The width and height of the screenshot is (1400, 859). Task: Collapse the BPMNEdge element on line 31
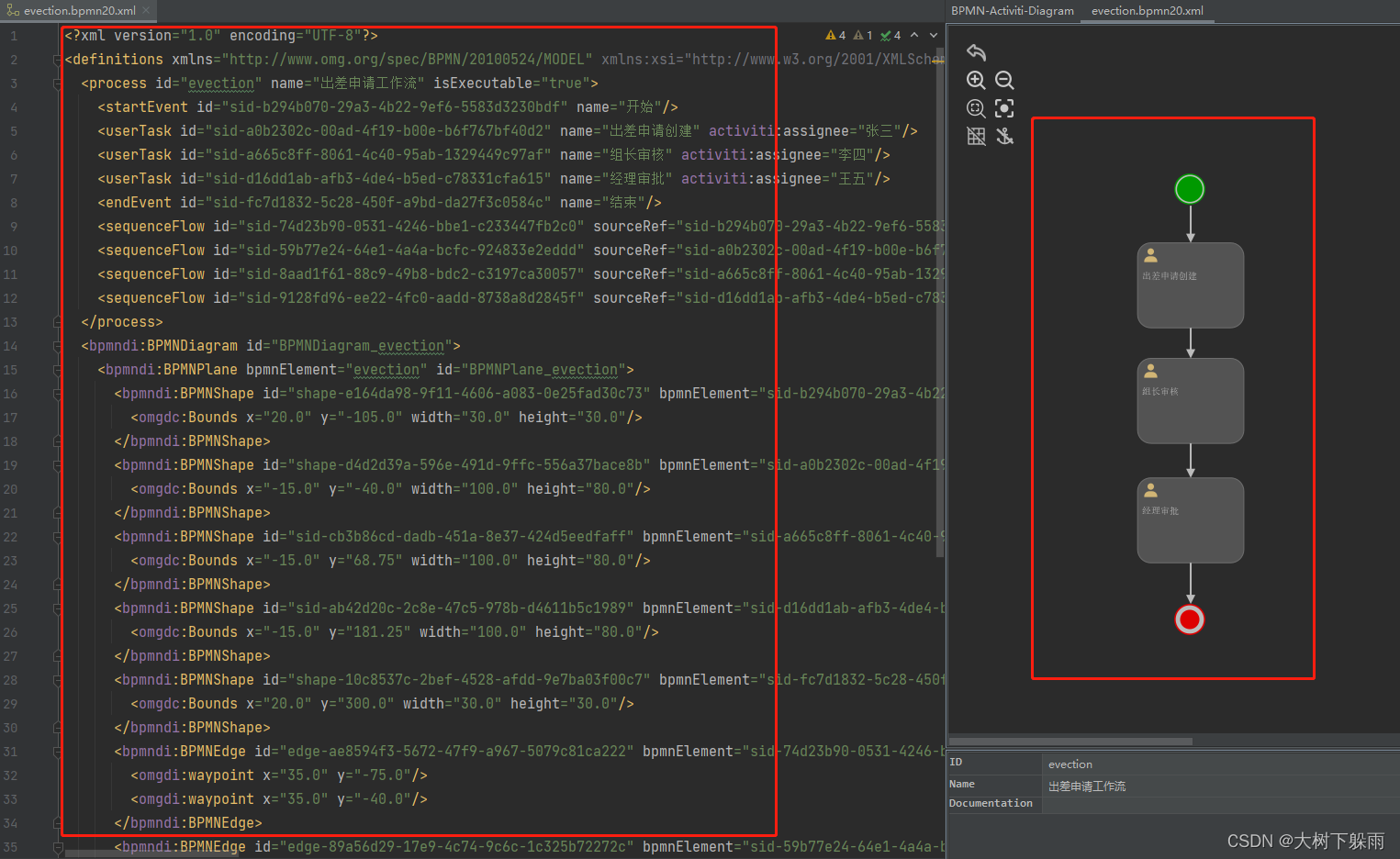click(58, 752)
